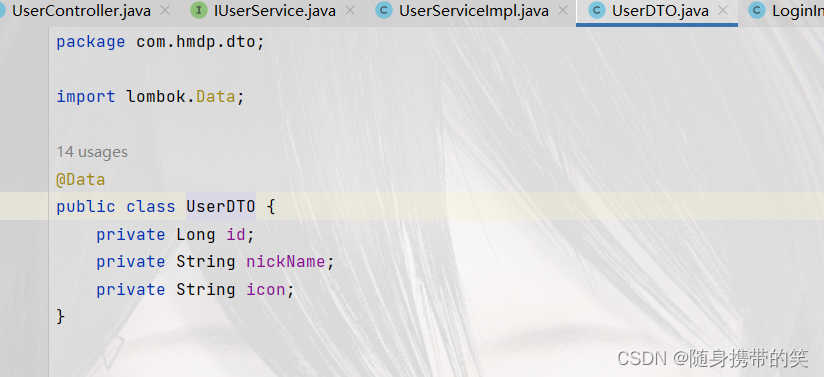The image size is (824, 377).
Task: Click the 'icon' field name
Action: 266,290
